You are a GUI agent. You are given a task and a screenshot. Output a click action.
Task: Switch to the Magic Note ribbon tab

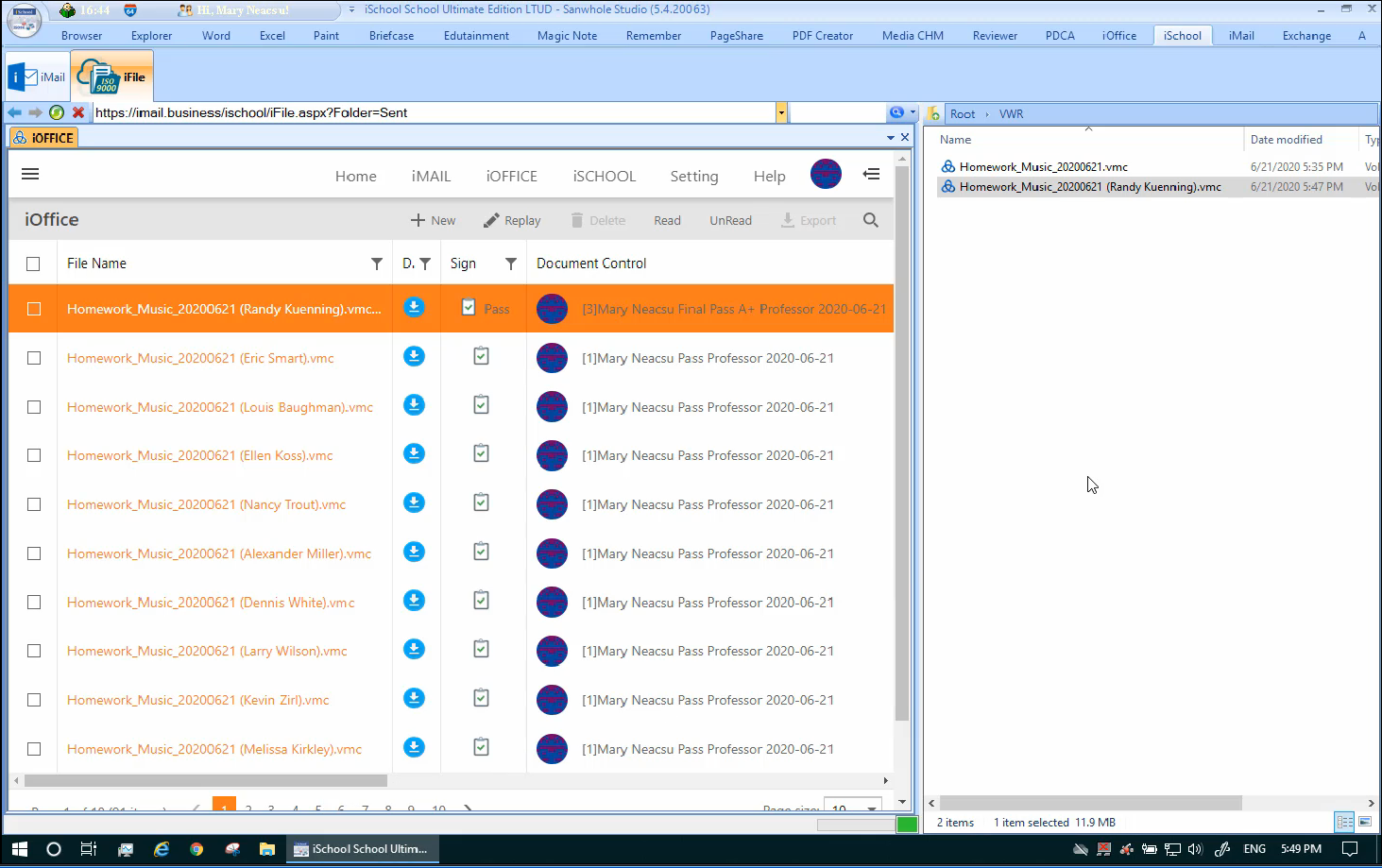point(567,36)
